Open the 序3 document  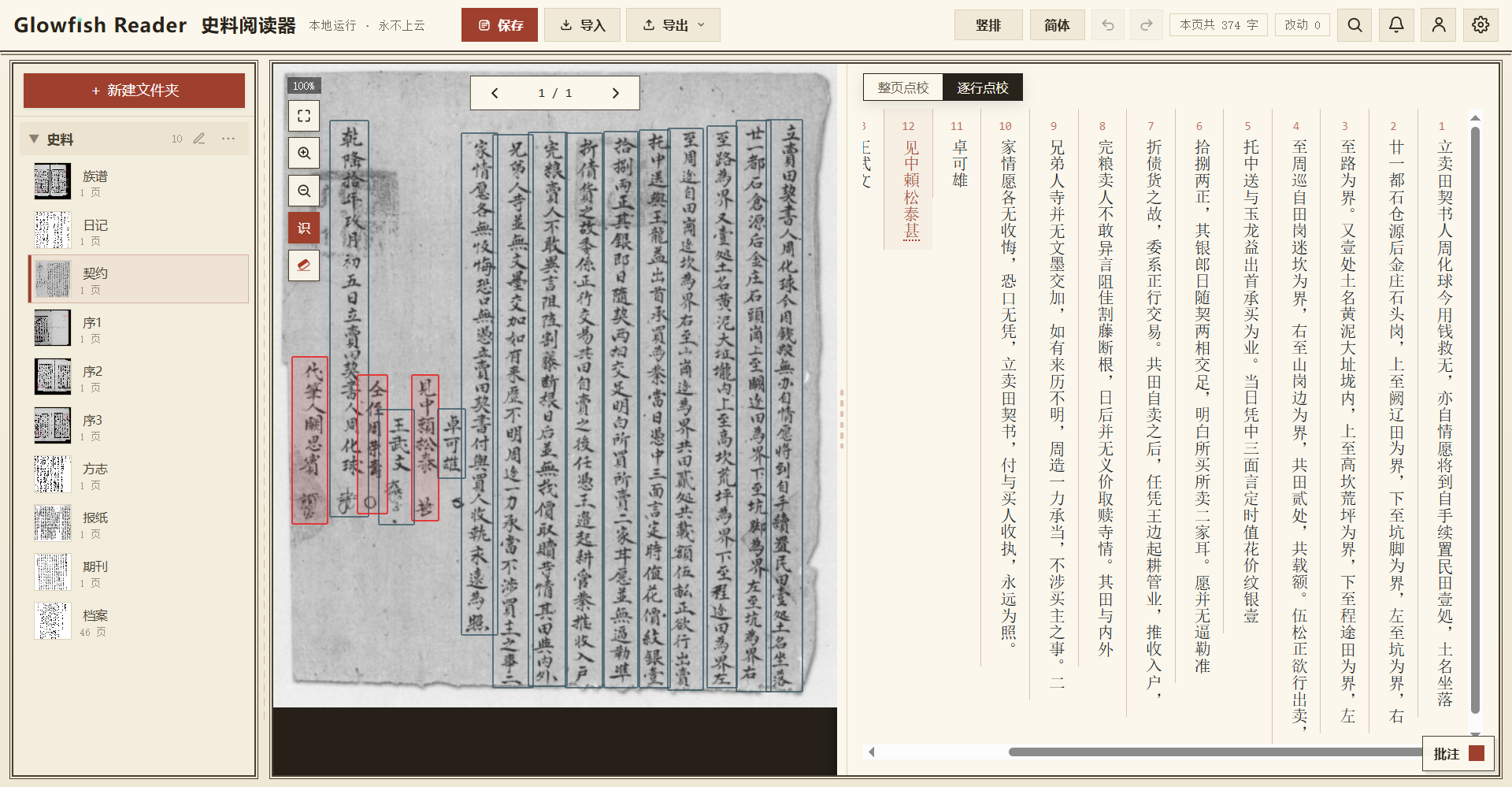click(139, 425)
